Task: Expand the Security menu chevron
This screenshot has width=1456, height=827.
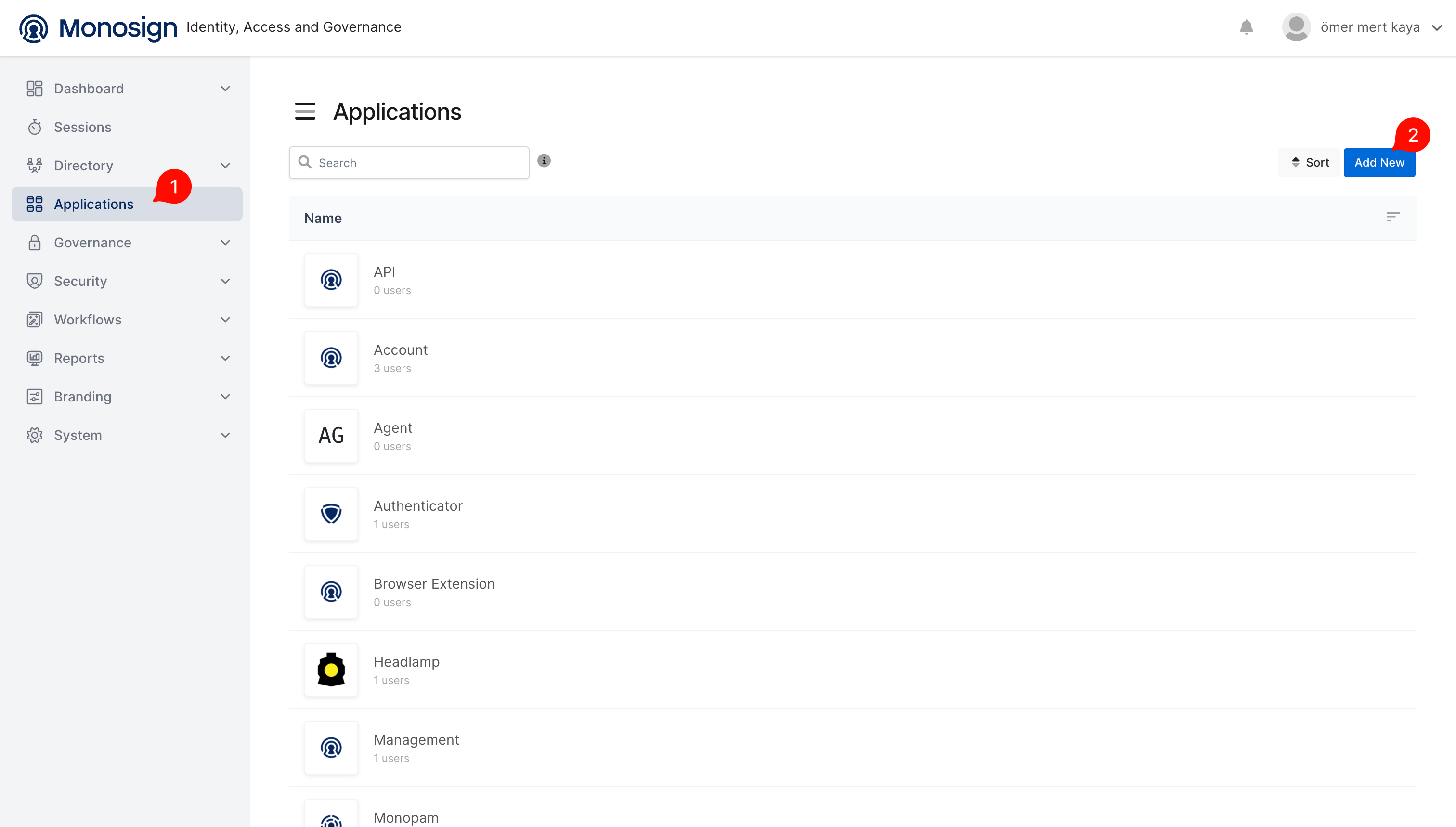Action: [x=225, y=281]
